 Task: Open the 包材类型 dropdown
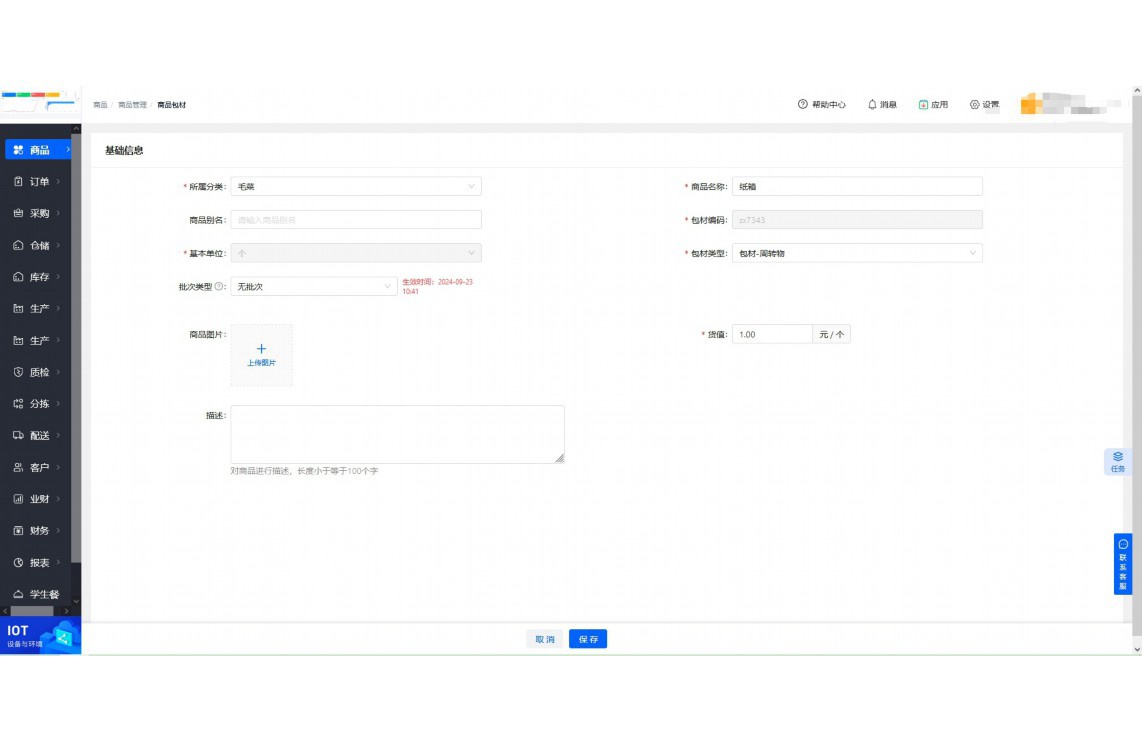(857, 254)
